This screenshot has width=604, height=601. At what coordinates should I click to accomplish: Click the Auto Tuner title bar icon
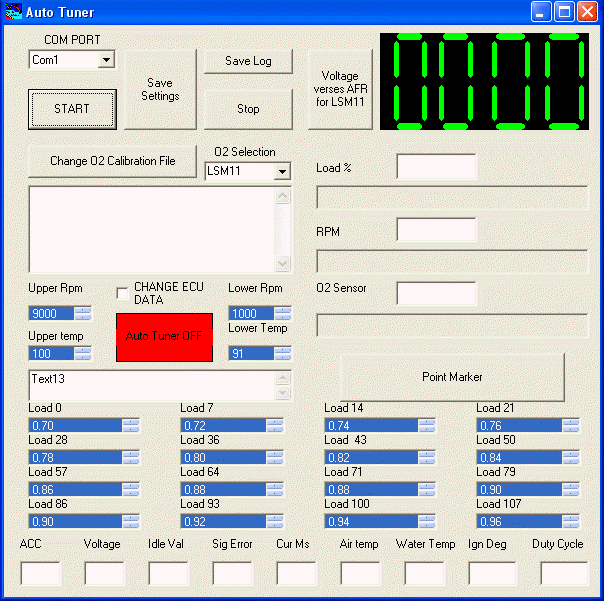(x=13, y=12)
